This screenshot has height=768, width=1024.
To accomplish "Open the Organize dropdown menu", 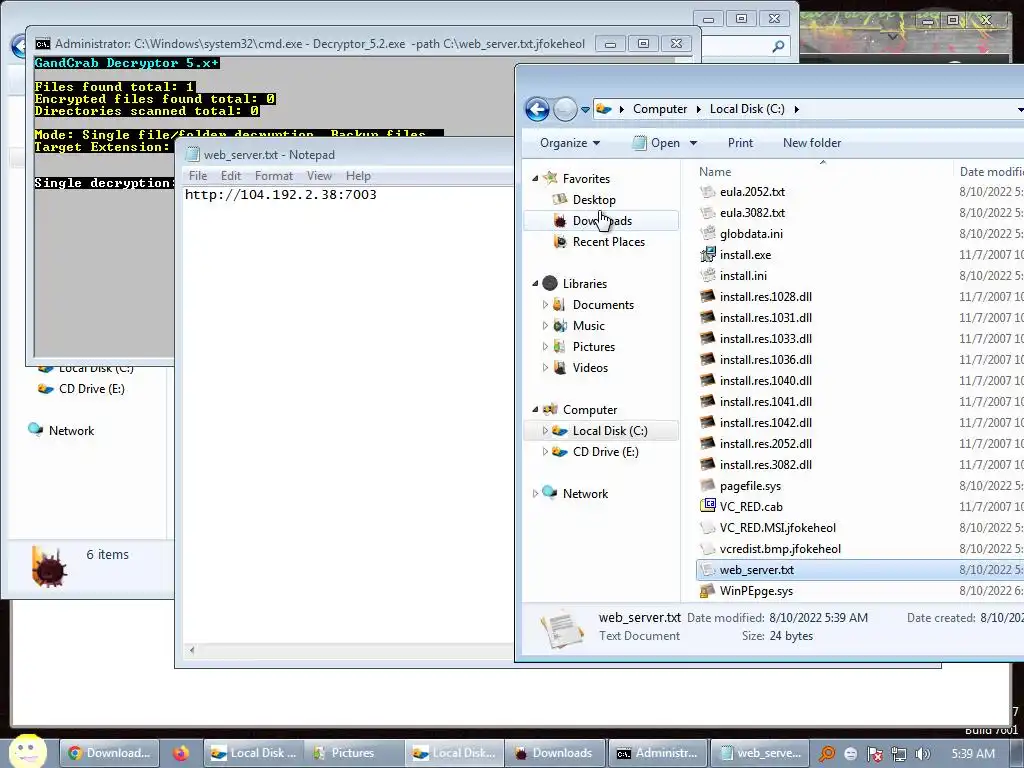I will [x=569, y=143].
